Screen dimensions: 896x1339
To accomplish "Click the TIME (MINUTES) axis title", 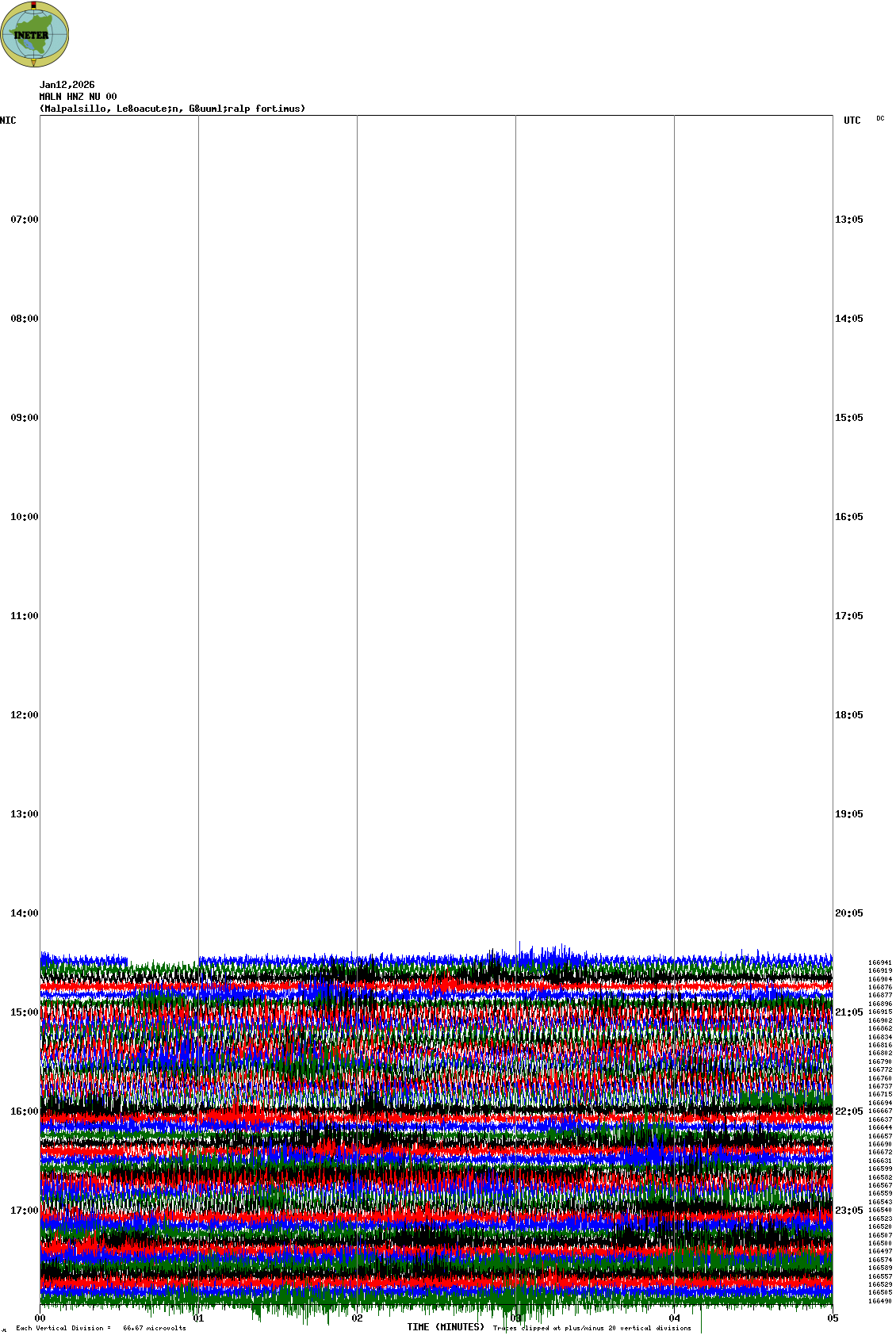I will [x=446, y=1327].
